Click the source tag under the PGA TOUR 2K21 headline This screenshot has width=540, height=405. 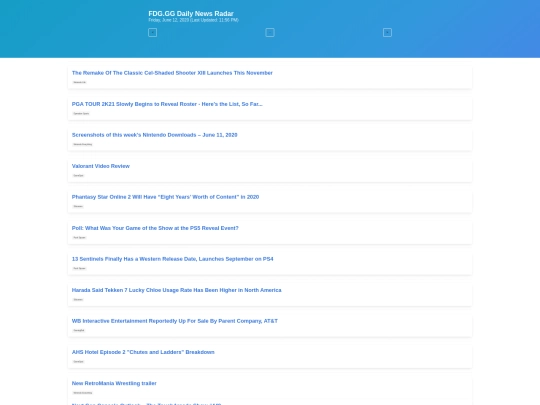pyautogui.click(x=81, y=113)
